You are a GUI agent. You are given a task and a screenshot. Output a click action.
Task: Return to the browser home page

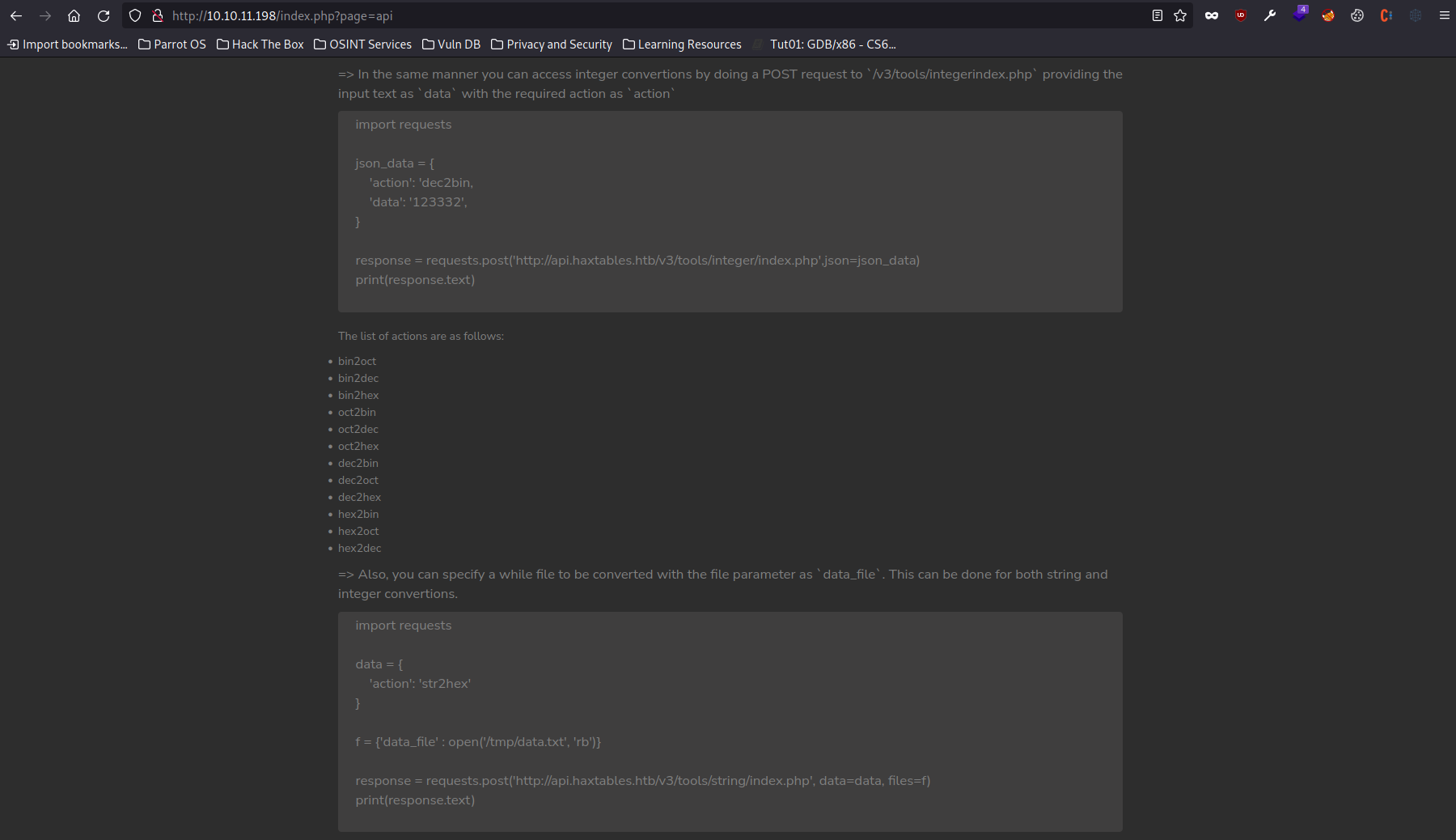(x=74, y=15)
